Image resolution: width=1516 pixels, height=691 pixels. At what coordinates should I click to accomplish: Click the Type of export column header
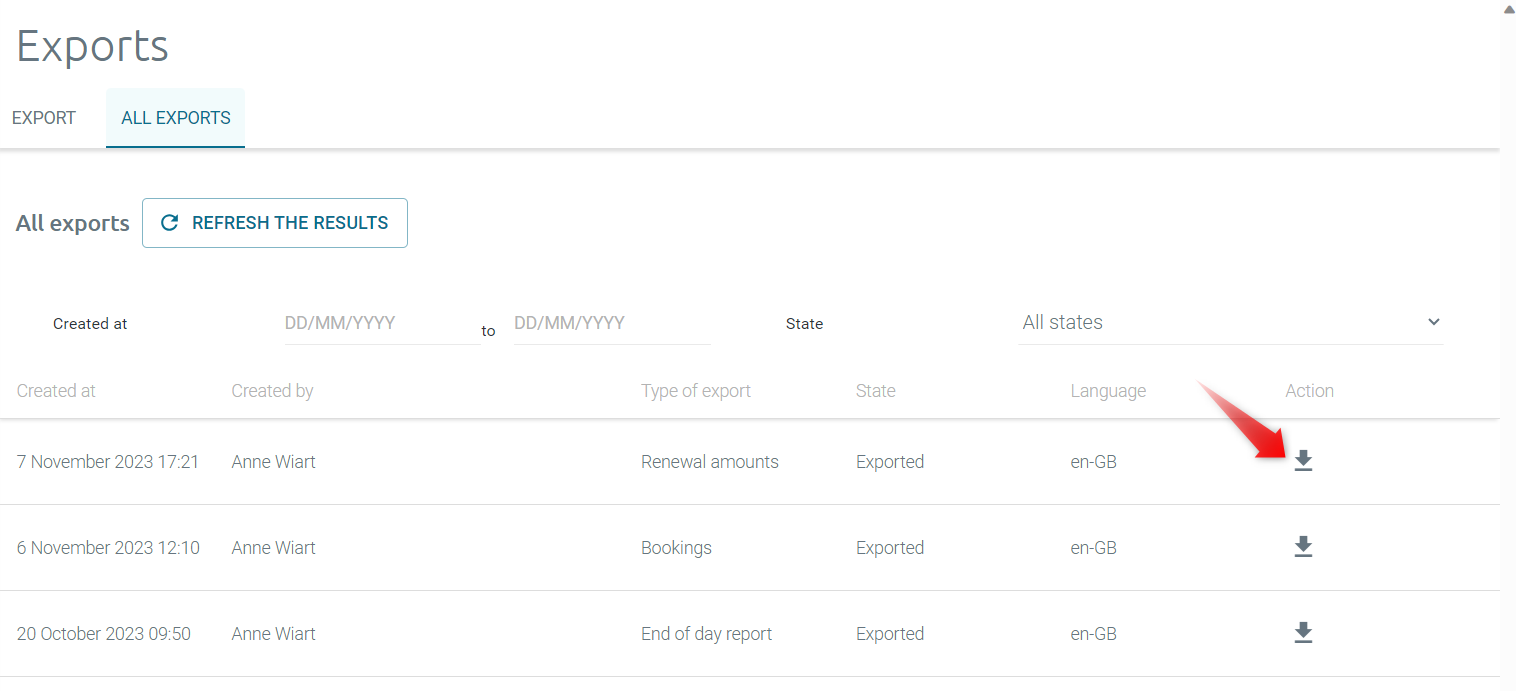click(695, 391)
